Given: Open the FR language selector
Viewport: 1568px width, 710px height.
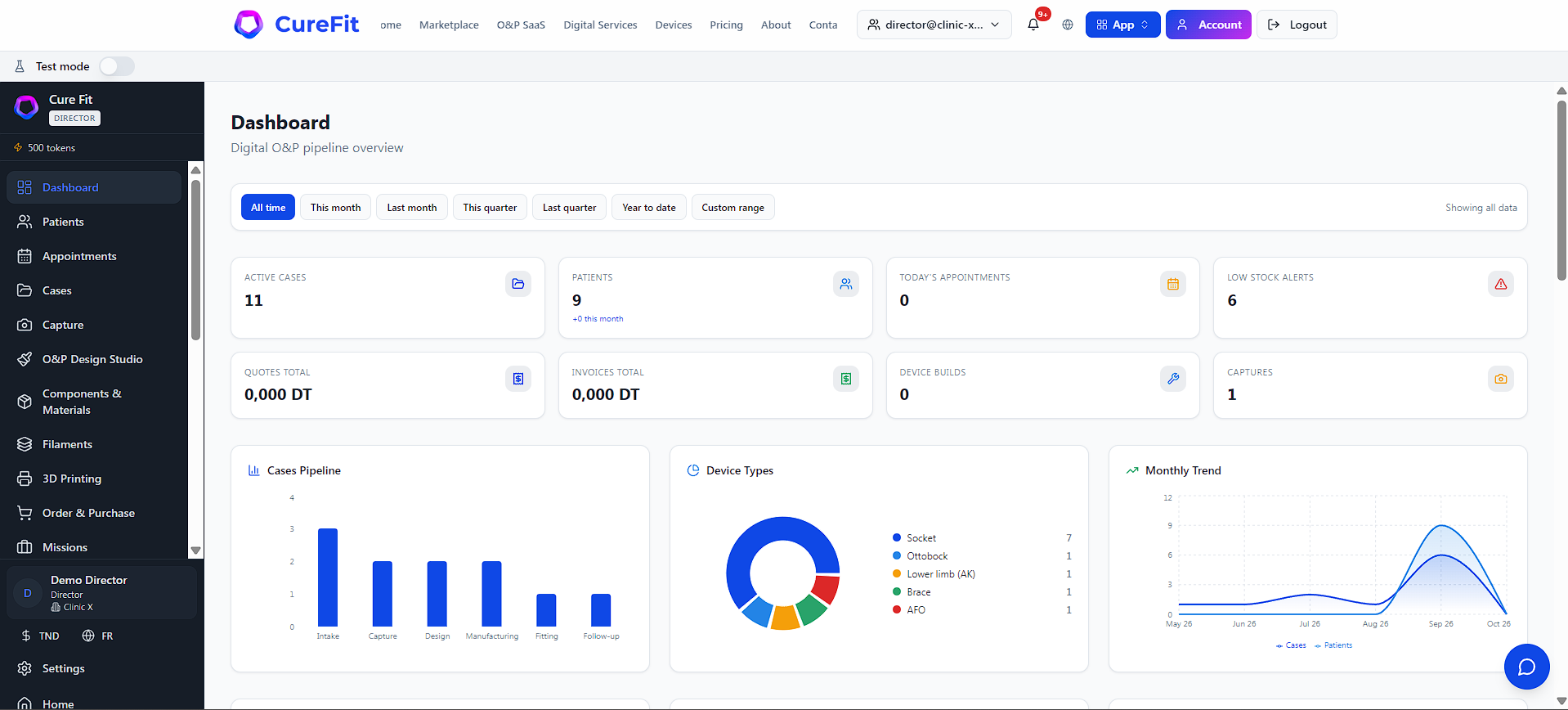Looking at the screenshot, I should (97, 636).
